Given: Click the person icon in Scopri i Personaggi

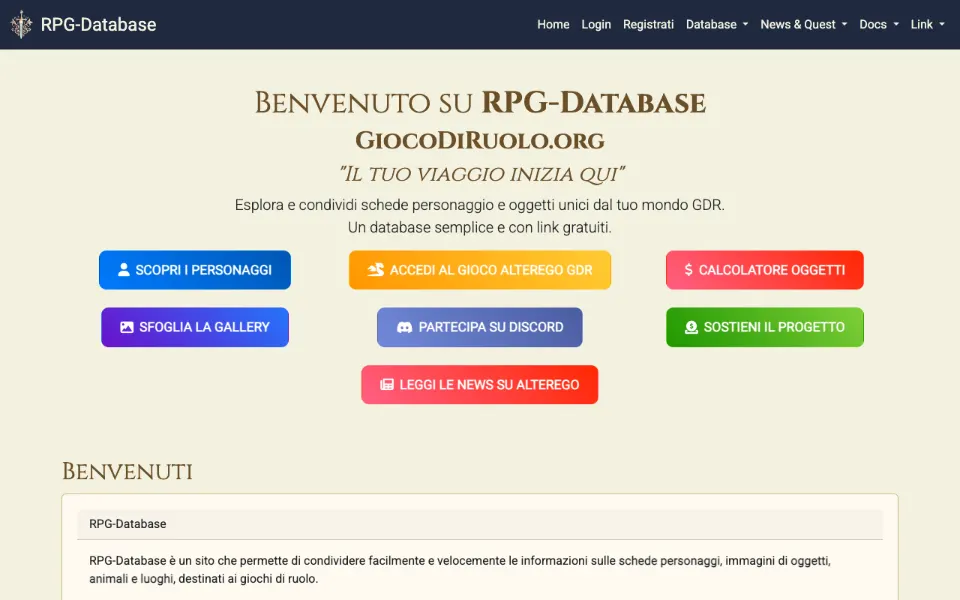Looking at the screenshot, I should point(124,269).
